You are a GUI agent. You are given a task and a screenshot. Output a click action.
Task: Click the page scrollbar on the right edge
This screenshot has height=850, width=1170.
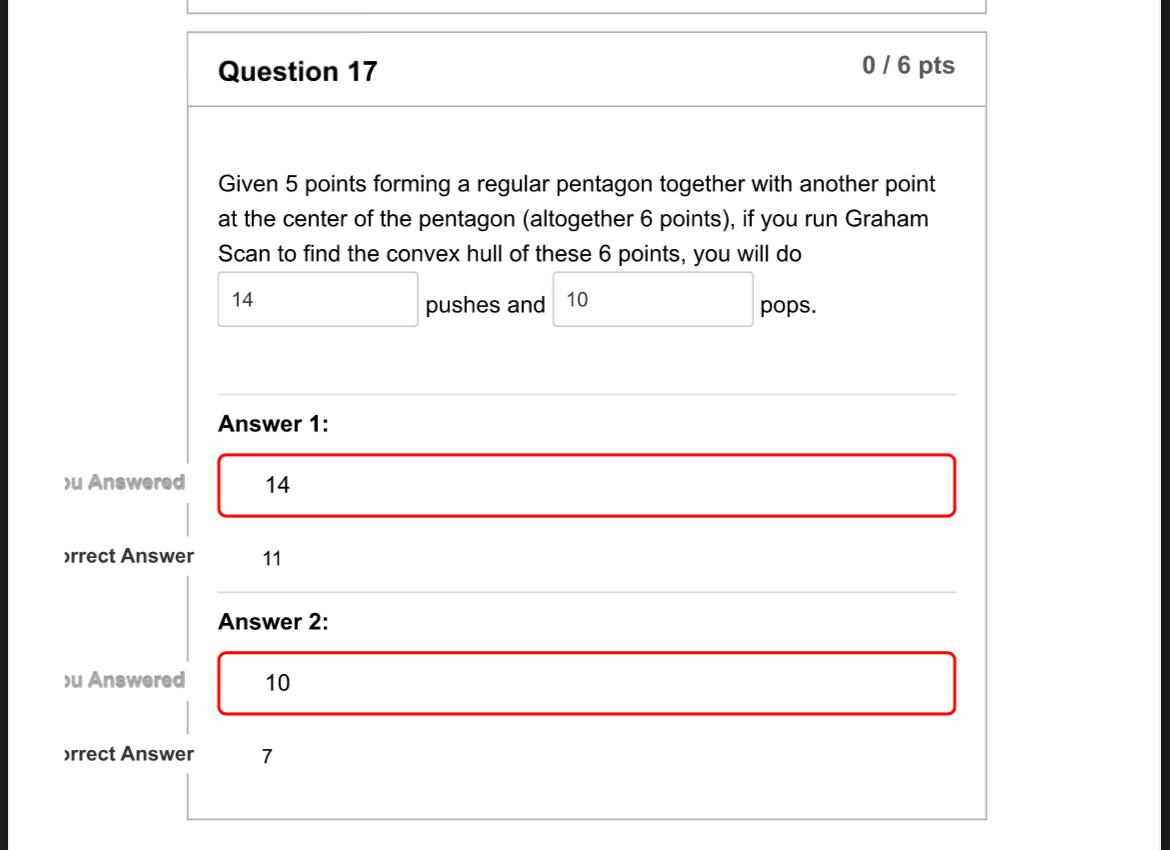1164,425
